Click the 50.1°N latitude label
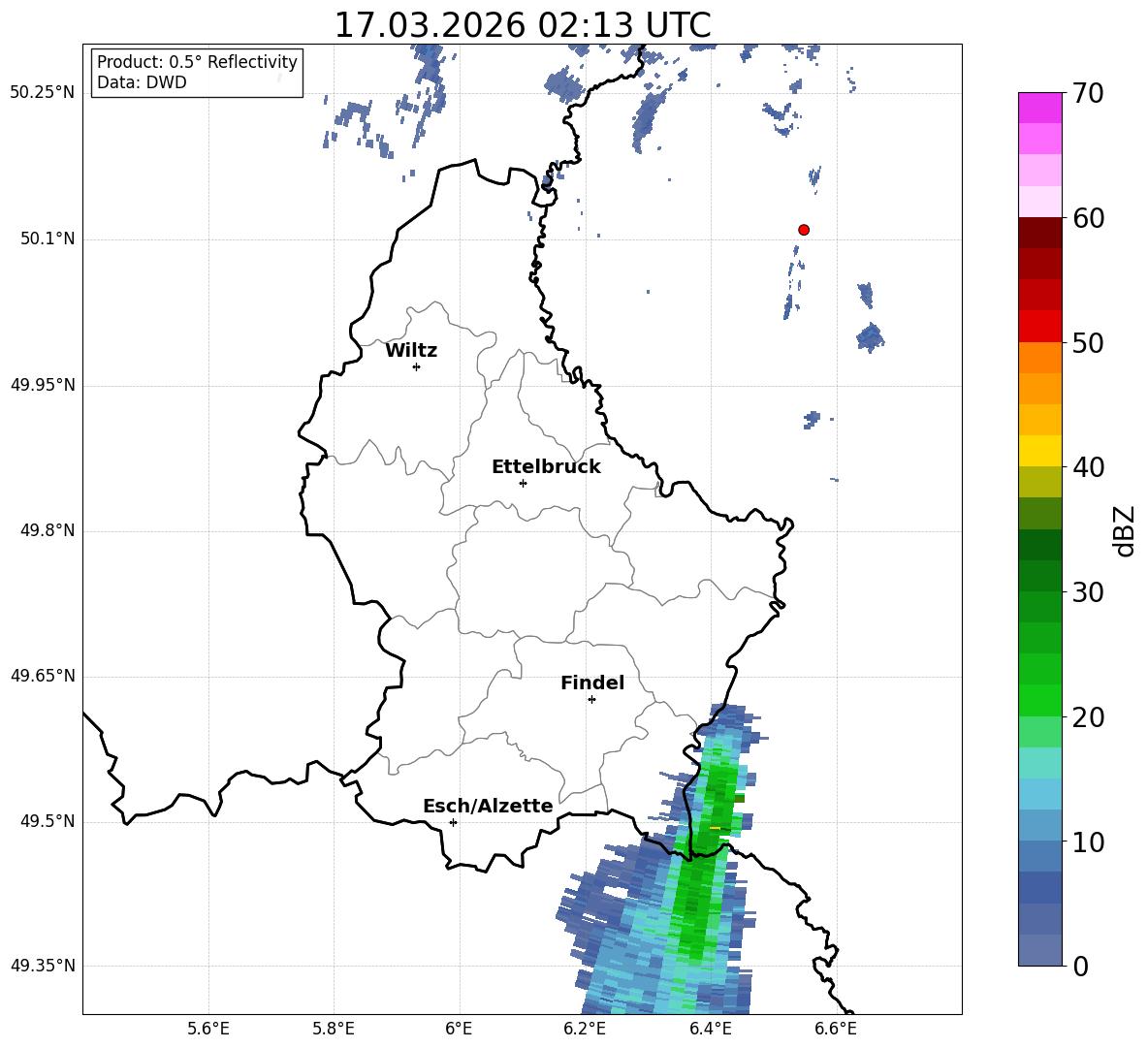This screenshot has height=1048, width=1148. click(x=48, y=238)
